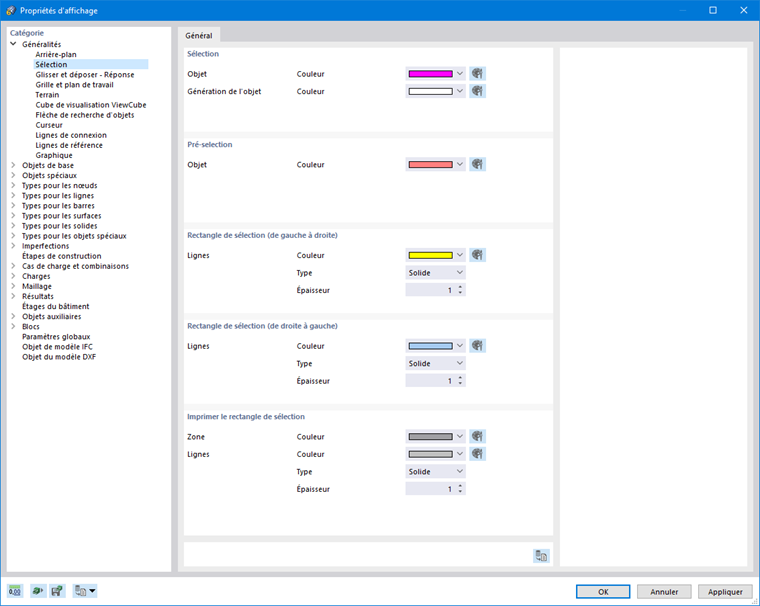Collapse the Généralités tree node
This screenshot has width=760, height=606.
point(13,44)
